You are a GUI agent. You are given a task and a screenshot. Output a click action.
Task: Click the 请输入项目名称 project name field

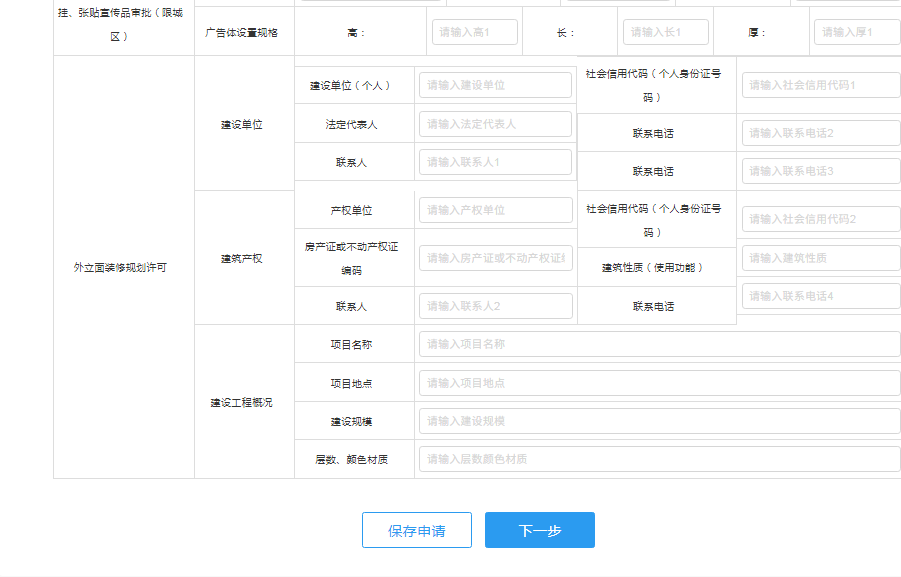[x=659, y=344]
